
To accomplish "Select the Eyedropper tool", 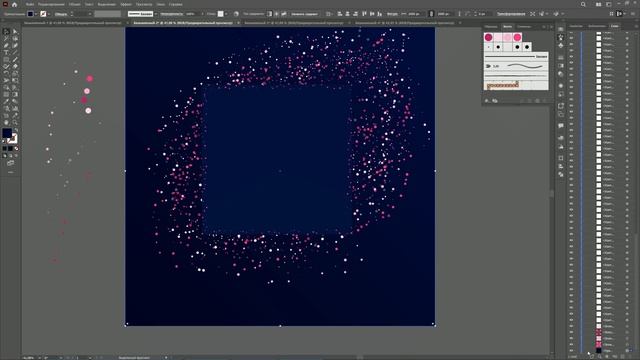I will 6,102.
